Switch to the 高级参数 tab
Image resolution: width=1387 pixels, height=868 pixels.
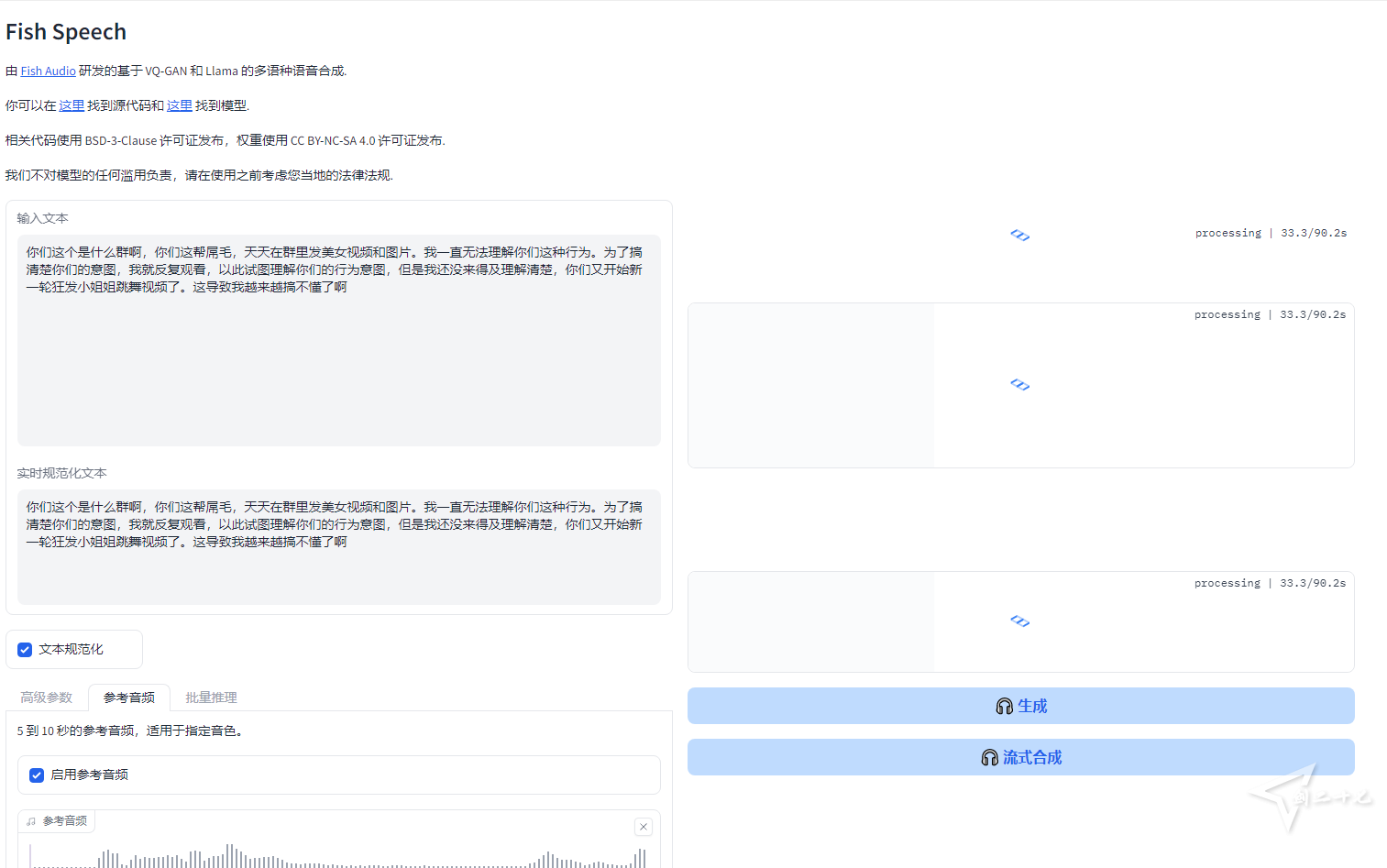[47, 698]
